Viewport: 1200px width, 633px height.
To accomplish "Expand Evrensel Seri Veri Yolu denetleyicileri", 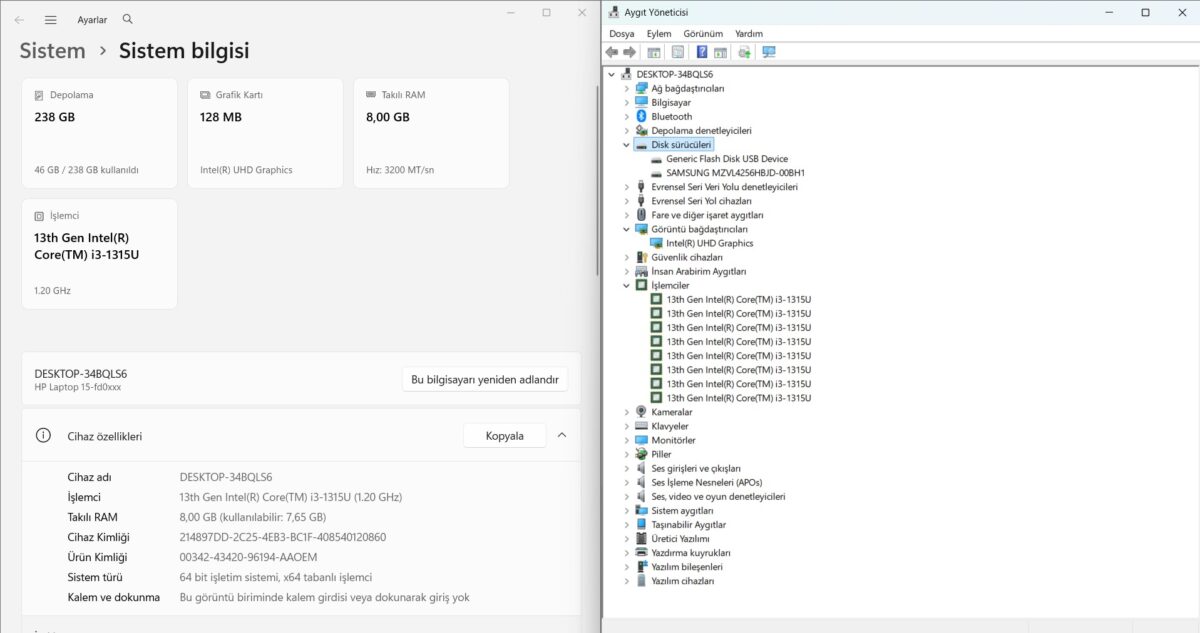I will (x=627, y=187).
